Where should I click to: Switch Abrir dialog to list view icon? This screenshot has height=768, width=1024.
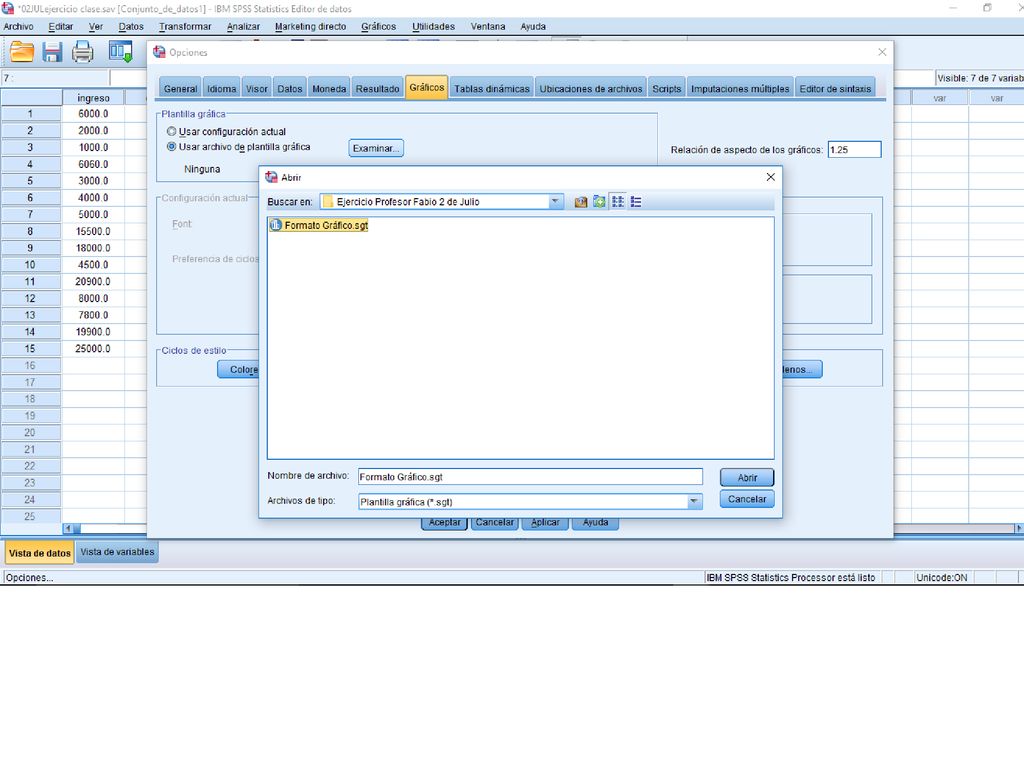click(618, 202)
